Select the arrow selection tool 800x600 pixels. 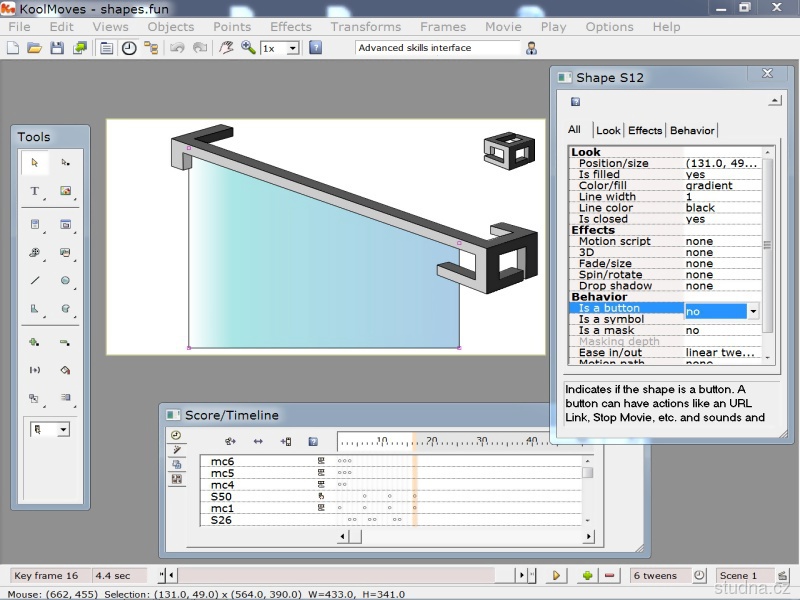(35, 162)
